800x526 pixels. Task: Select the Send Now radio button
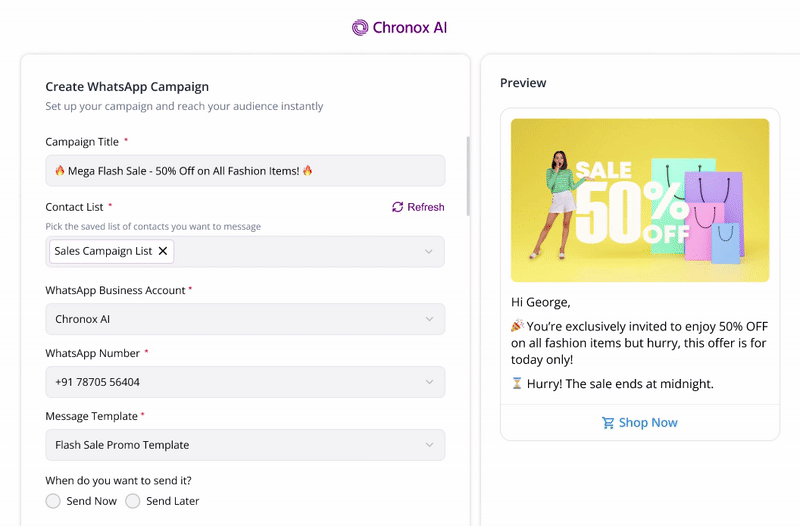tap(53, 501)
